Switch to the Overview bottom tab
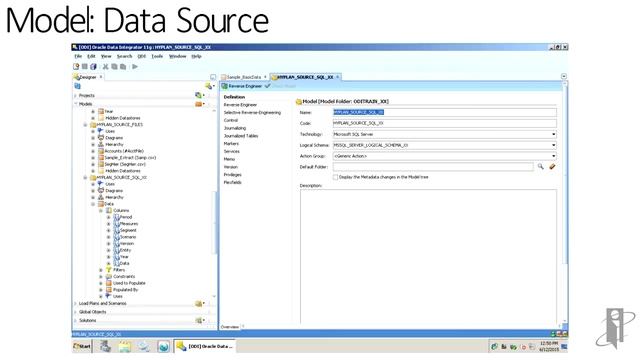This screenshot has width=640, height=360. [x=230, y=327]
